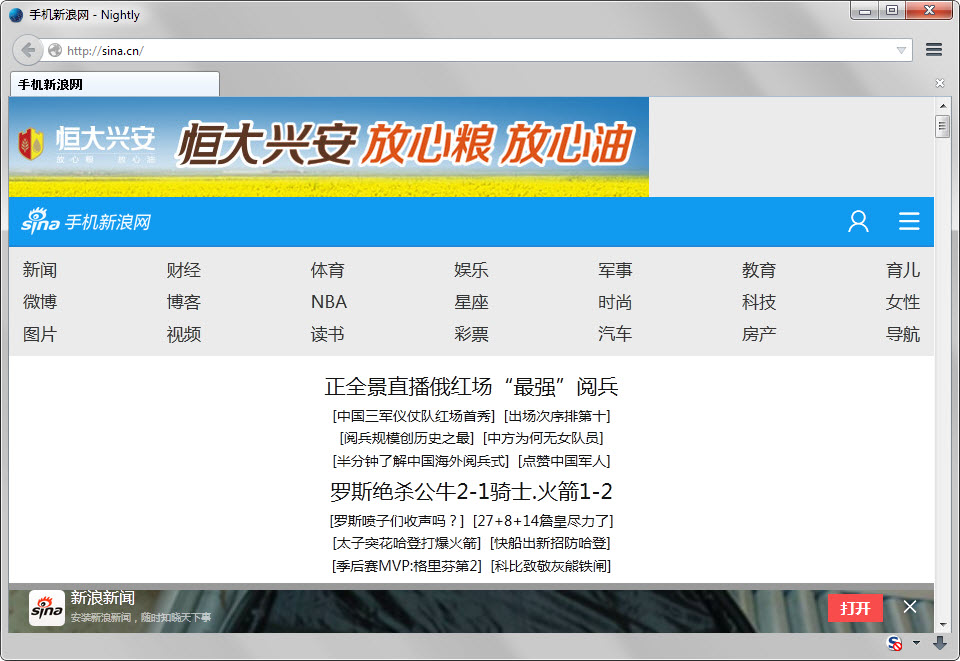The image size is (960, 661).
Task: Go to 博客
Action: pos(184,302)
